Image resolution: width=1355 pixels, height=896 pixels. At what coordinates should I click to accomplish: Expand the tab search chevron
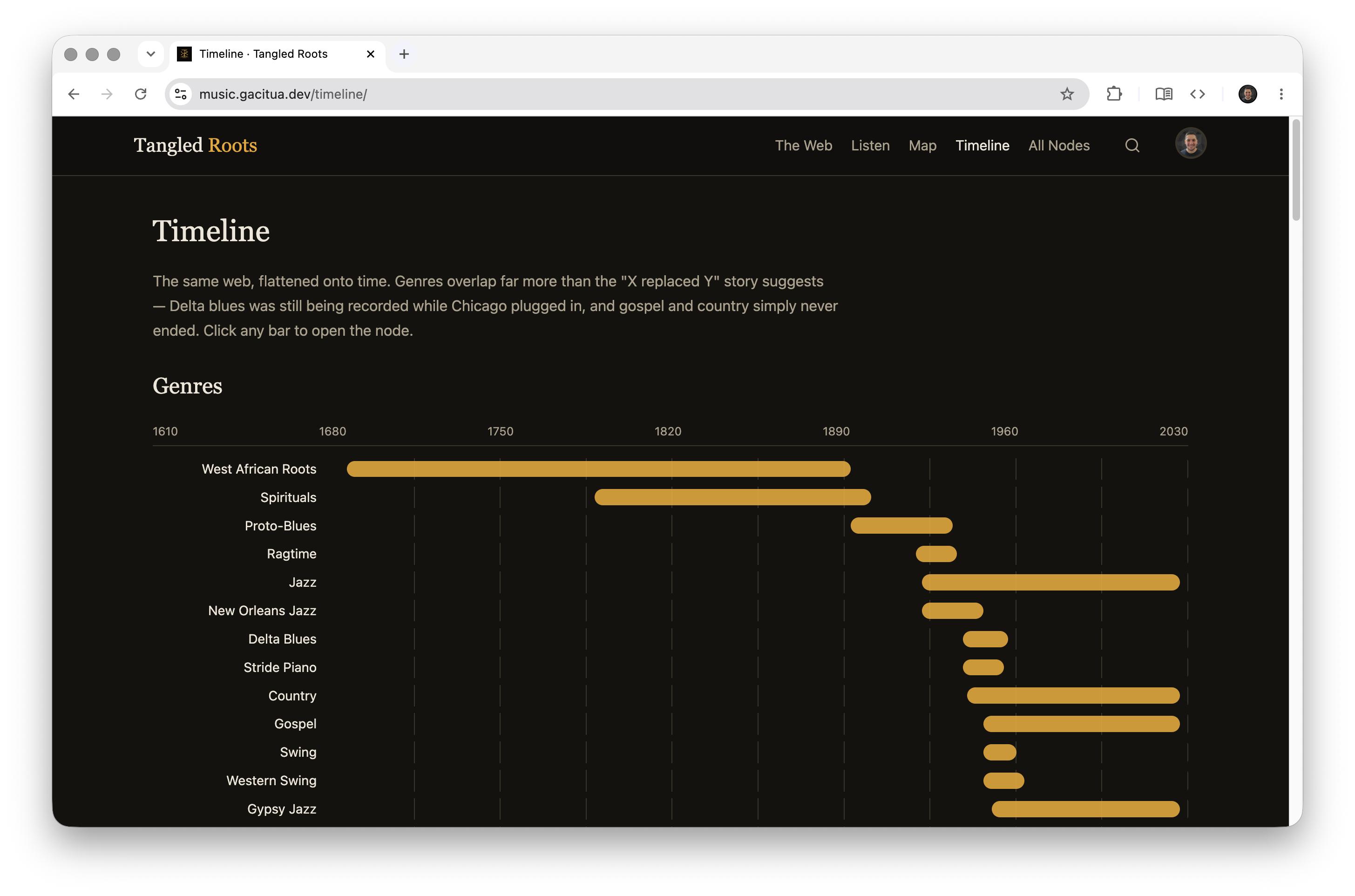point(151,54)
